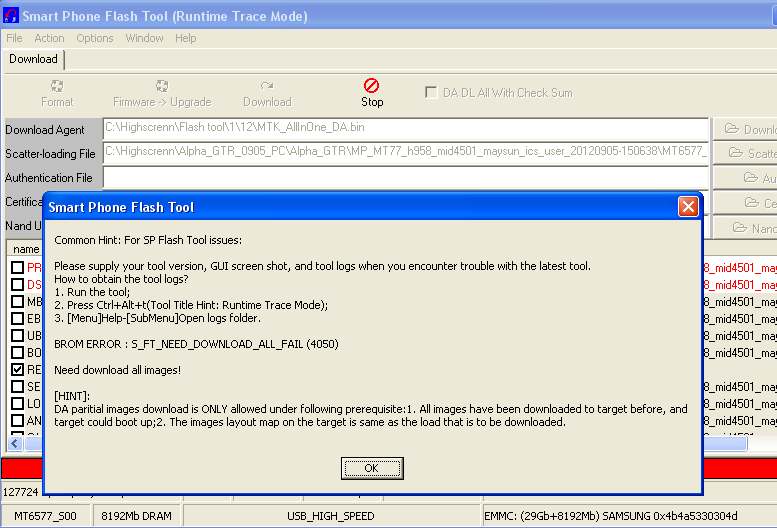Toggle DA DL All With Check Sum checkbox
This screenshot has width=777, height=528.
pyautogui.click(x=431, y=93)
